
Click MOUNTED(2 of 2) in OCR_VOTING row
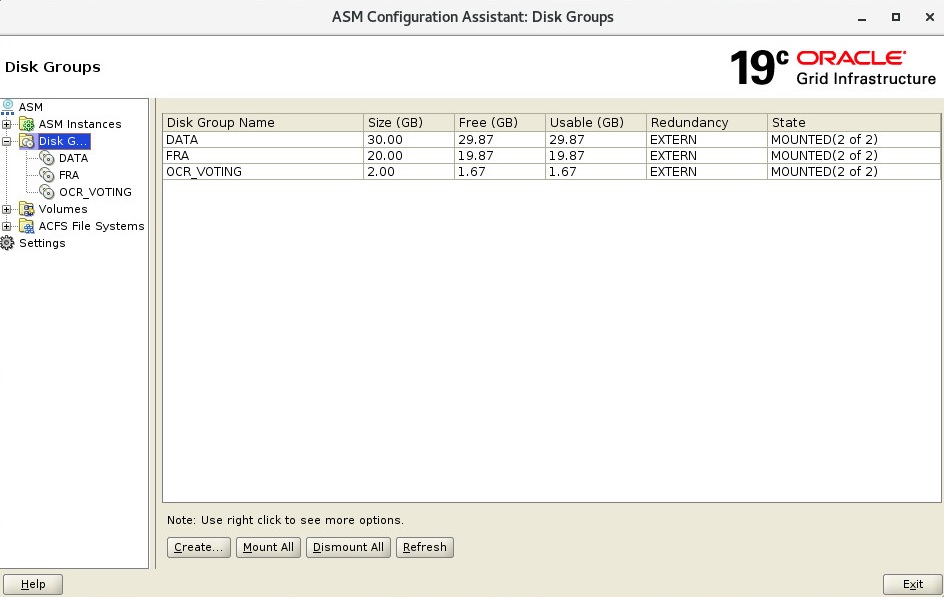854,172
